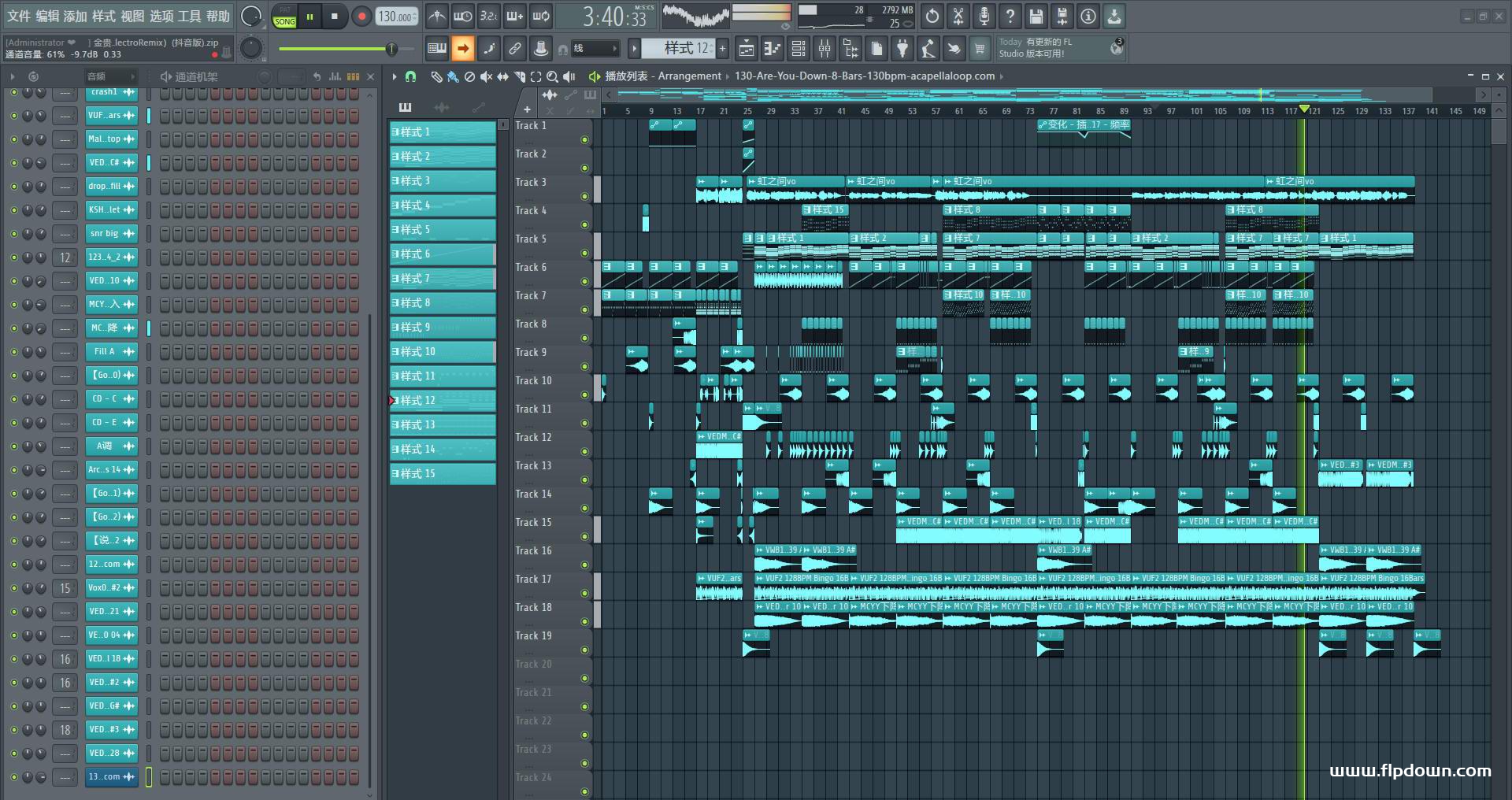
Task: Open the 添加 menu
Action: click(x=76, y=16)
